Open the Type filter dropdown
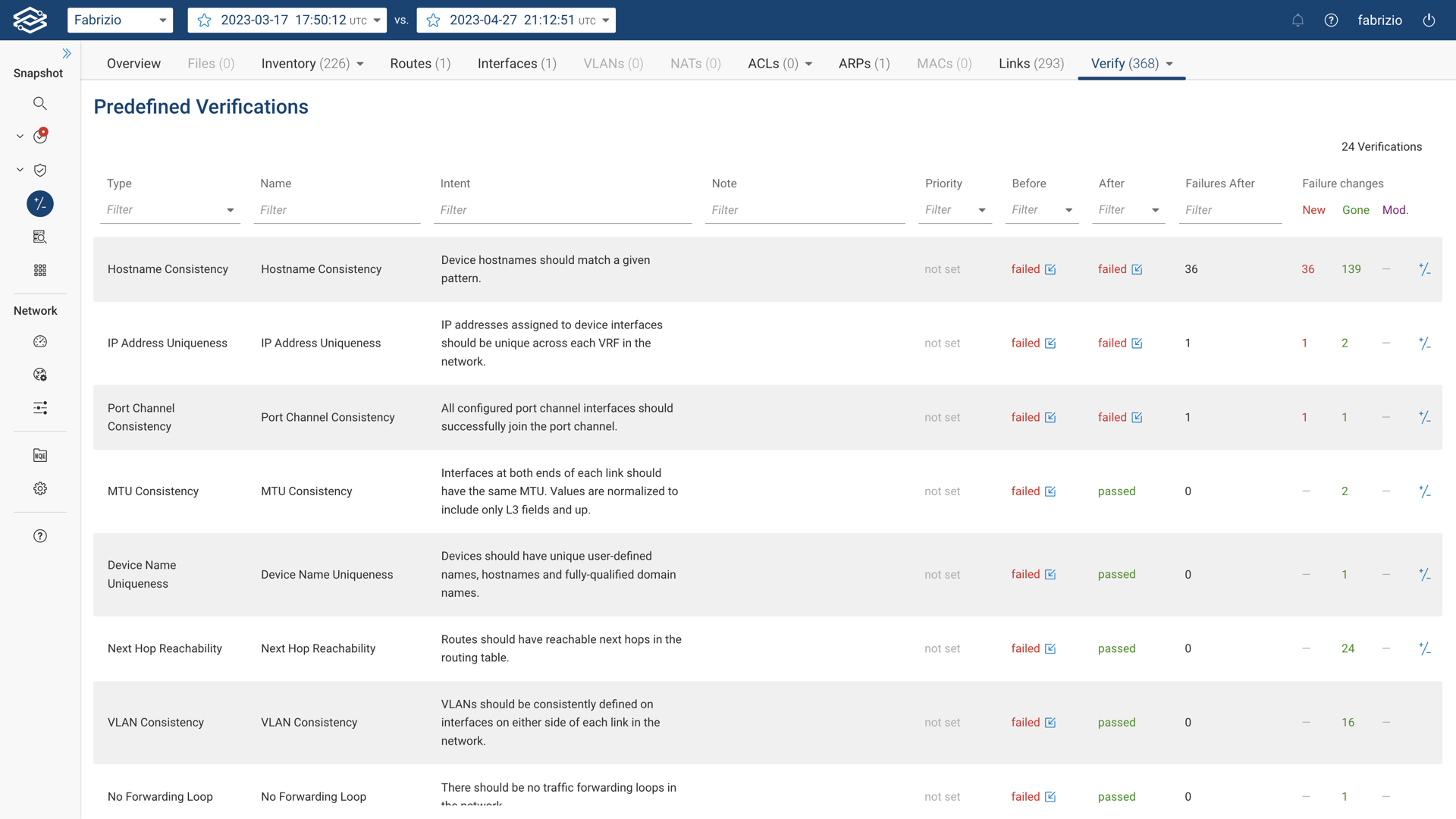Screen dimensions: 1456x819 point(230,210)
